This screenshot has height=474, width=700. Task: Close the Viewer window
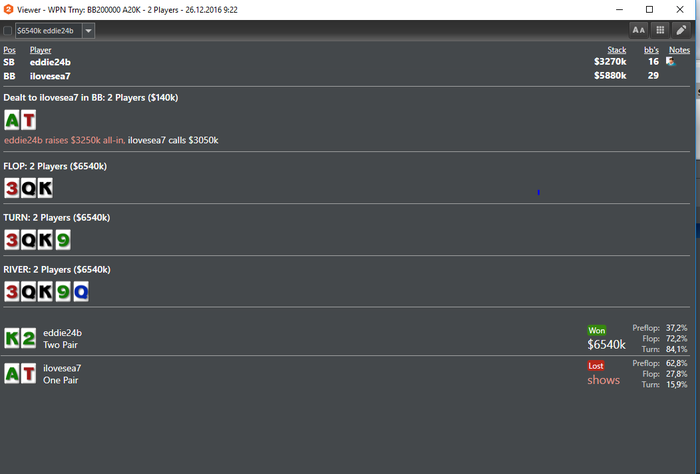[679, 9]
